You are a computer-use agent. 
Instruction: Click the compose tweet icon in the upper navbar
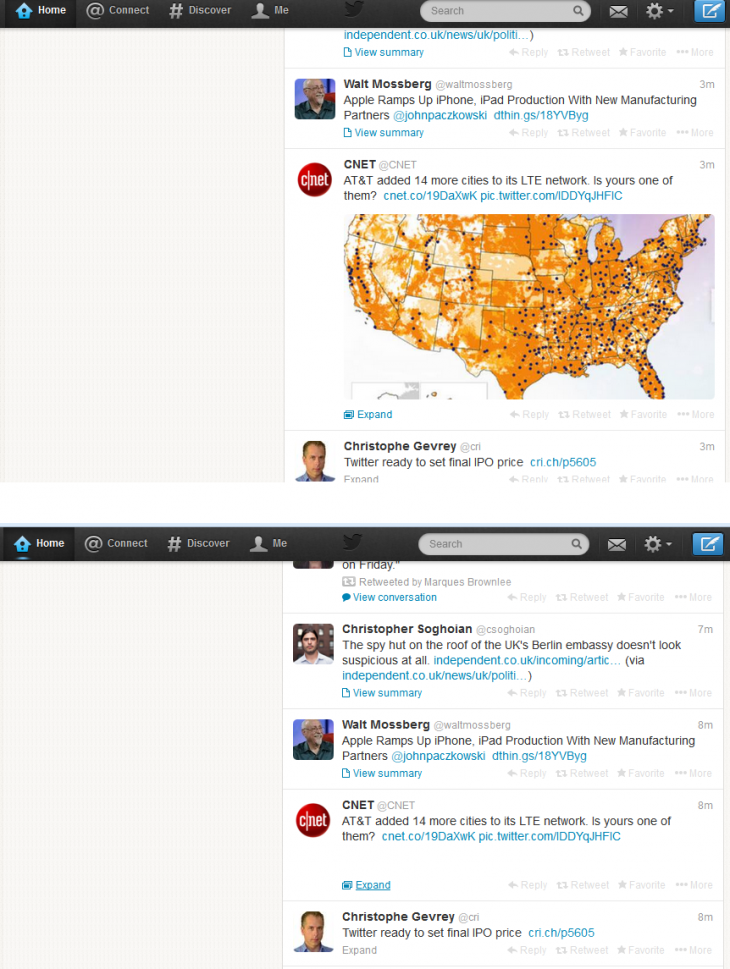coord(709,11)
